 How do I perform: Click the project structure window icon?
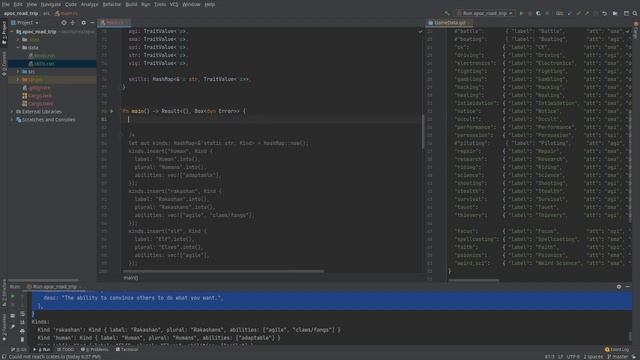(627, 13)
